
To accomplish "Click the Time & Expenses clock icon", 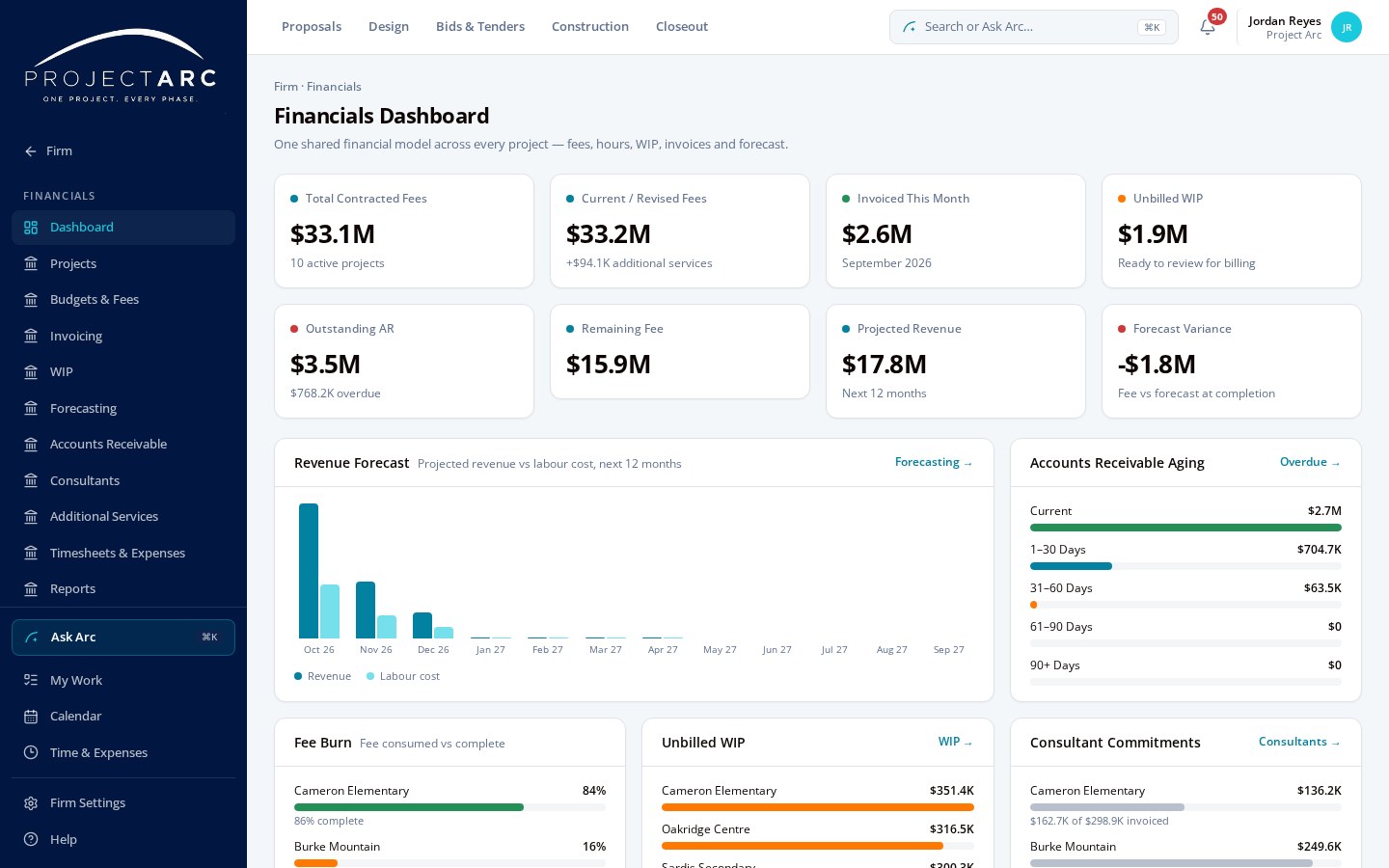I will [x=31, y=753].
